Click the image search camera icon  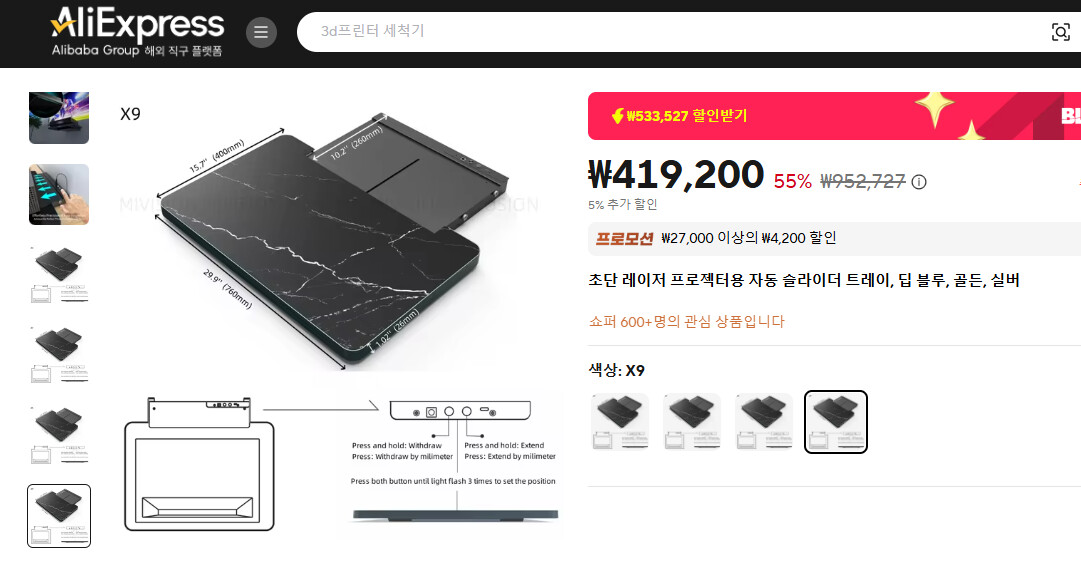tap(1060, 32)
